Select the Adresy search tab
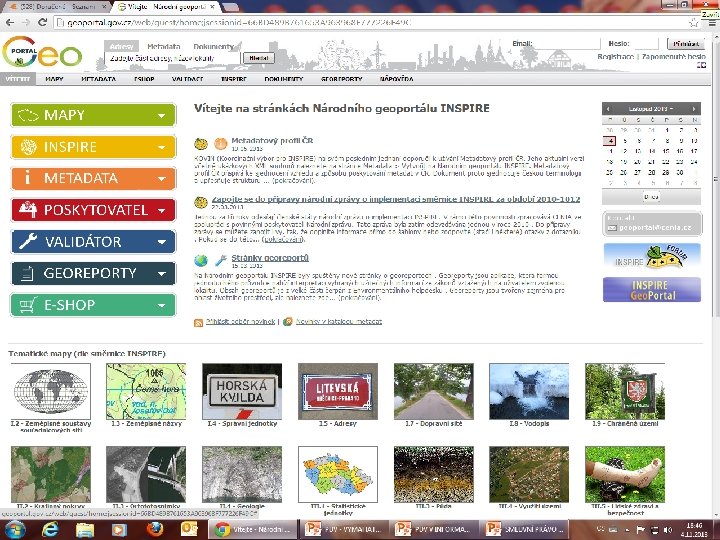 pyautogui.click(x=121, y=46)
